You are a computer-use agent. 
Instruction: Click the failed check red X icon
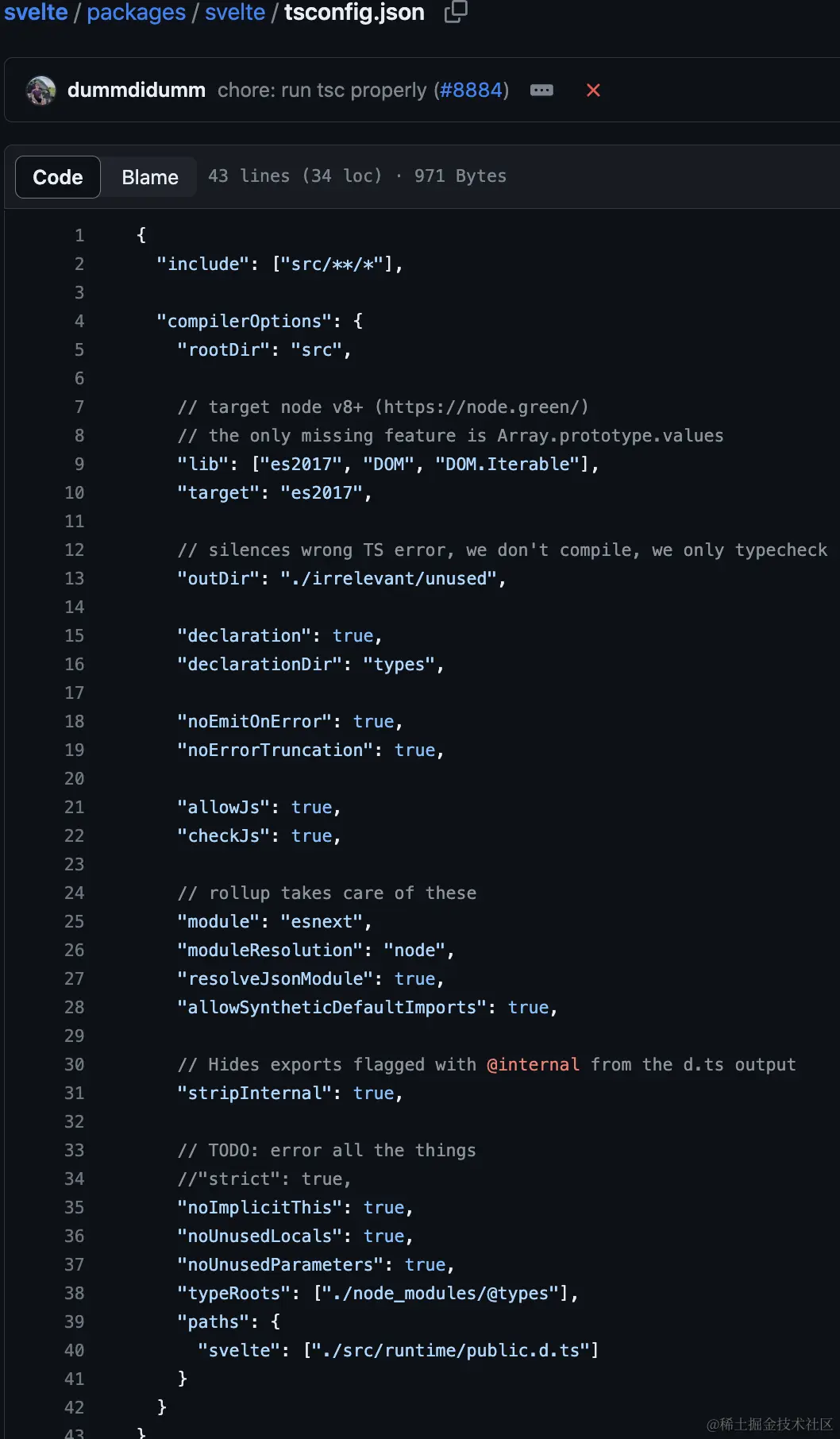pyautogui.click(x=593, y=91)
